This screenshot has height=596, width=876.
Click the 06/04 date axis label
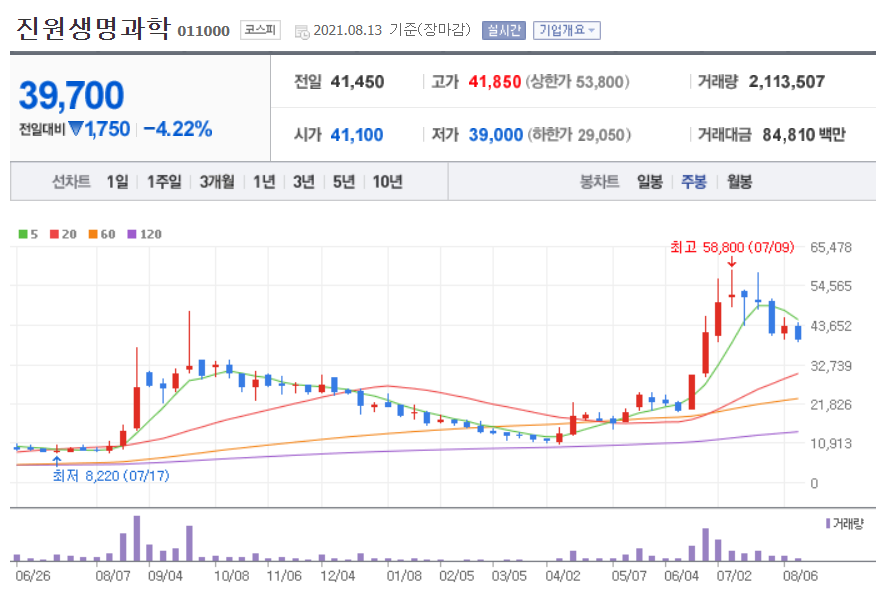click(x=681, y=576)
